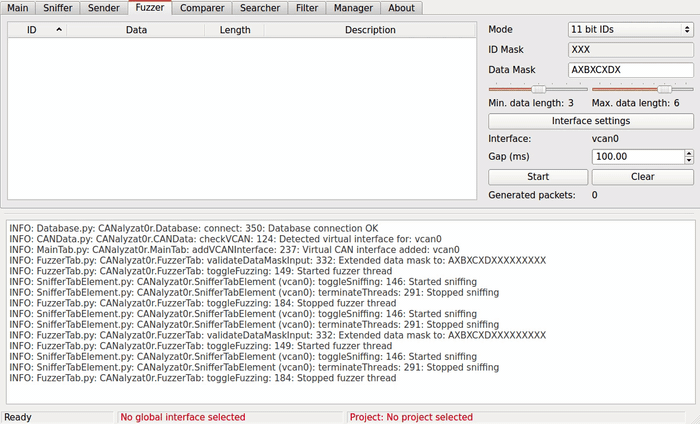This screenshot has width=700, height=424.
Task: Open the Mode dropdown showing 11 bit IDs
Action: click(x=631, y=29)
